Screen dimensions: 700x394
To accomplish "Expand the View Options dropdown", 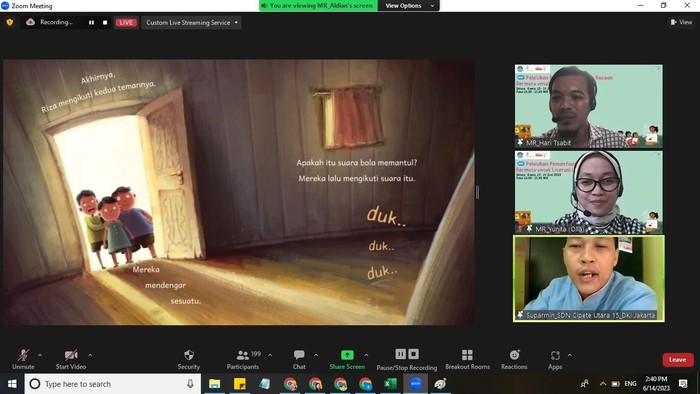I will [408, 5].
